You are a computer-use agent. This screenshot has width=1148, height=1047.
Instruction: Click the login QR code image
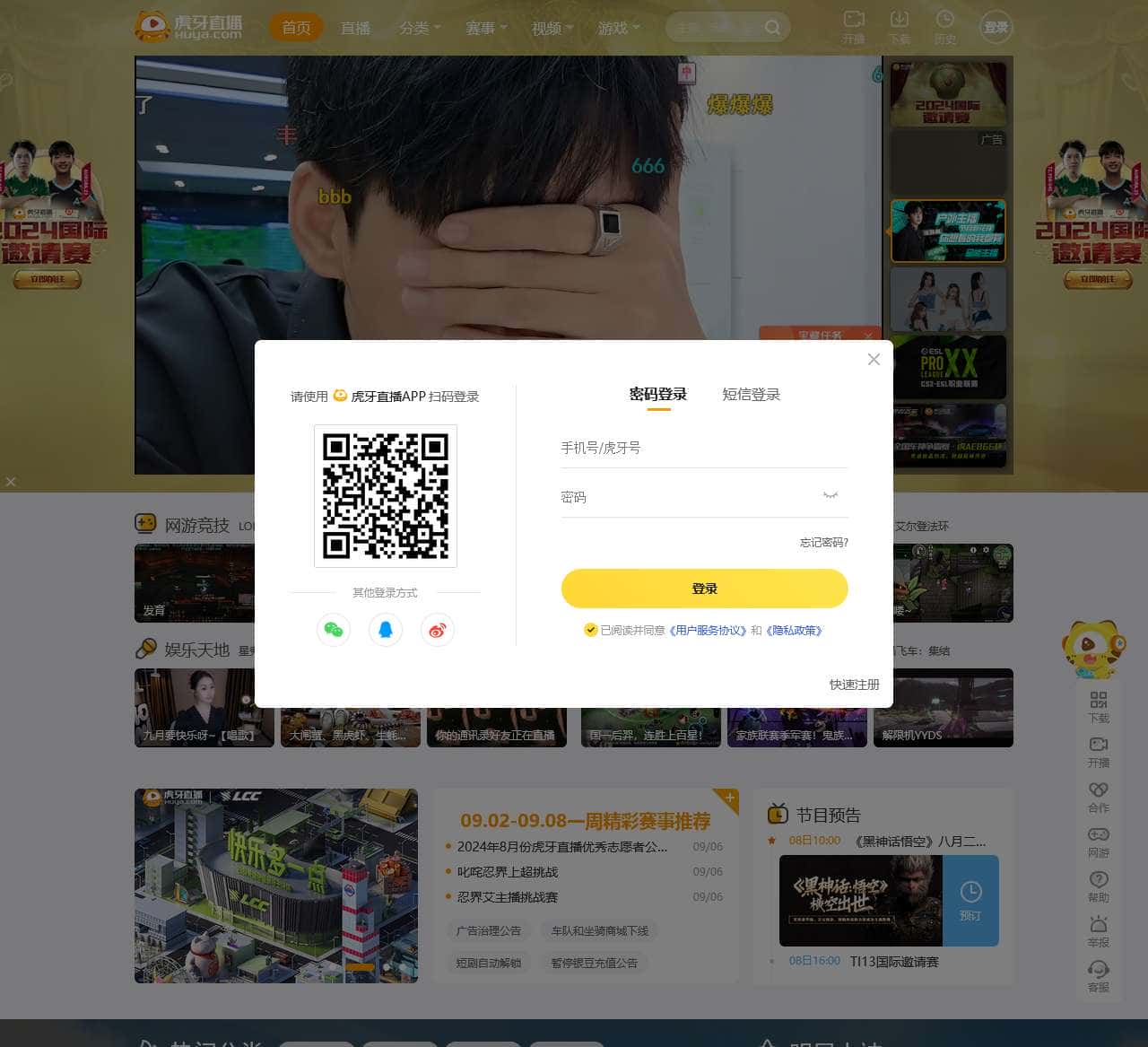[386, 496]
